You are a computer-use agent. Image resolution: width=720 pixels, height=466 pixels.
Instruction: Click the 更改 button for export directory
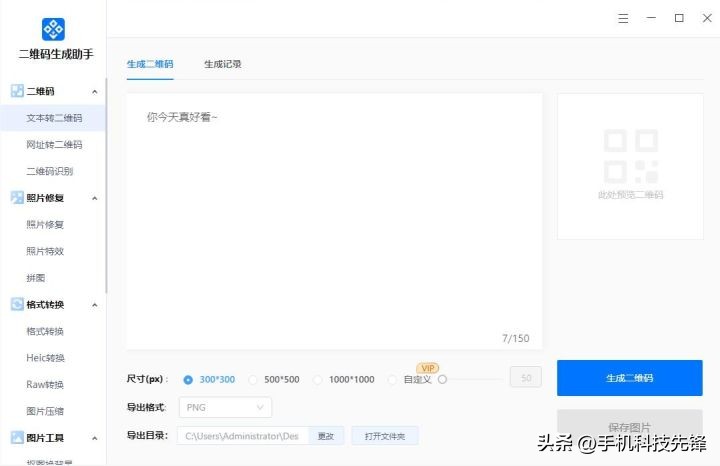(x=326, y=436)
